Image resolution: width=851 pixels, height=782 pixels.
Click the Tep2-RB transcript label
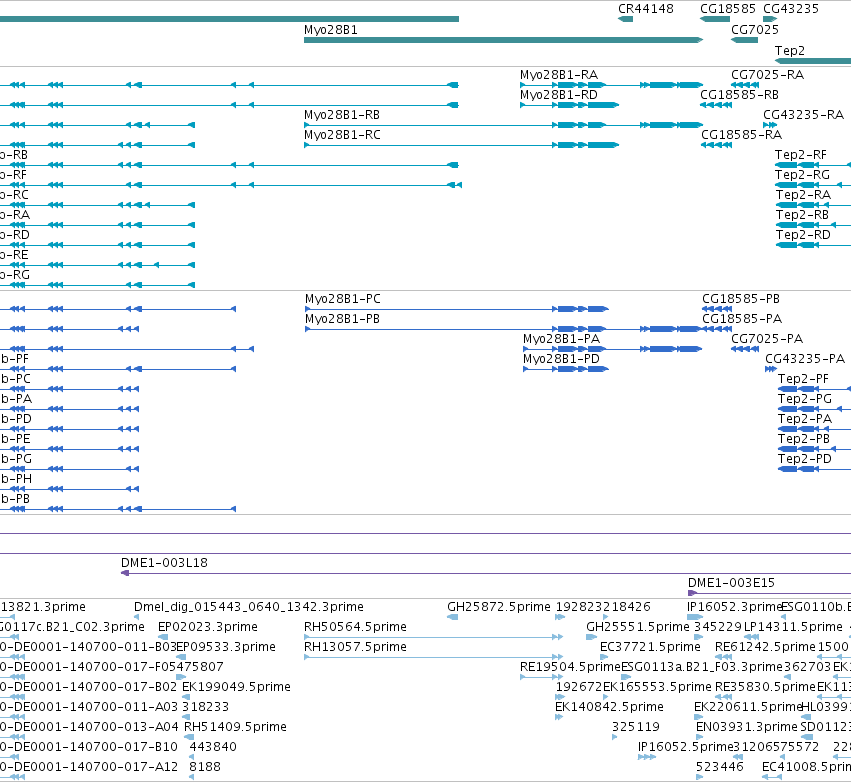click(802, 215)
